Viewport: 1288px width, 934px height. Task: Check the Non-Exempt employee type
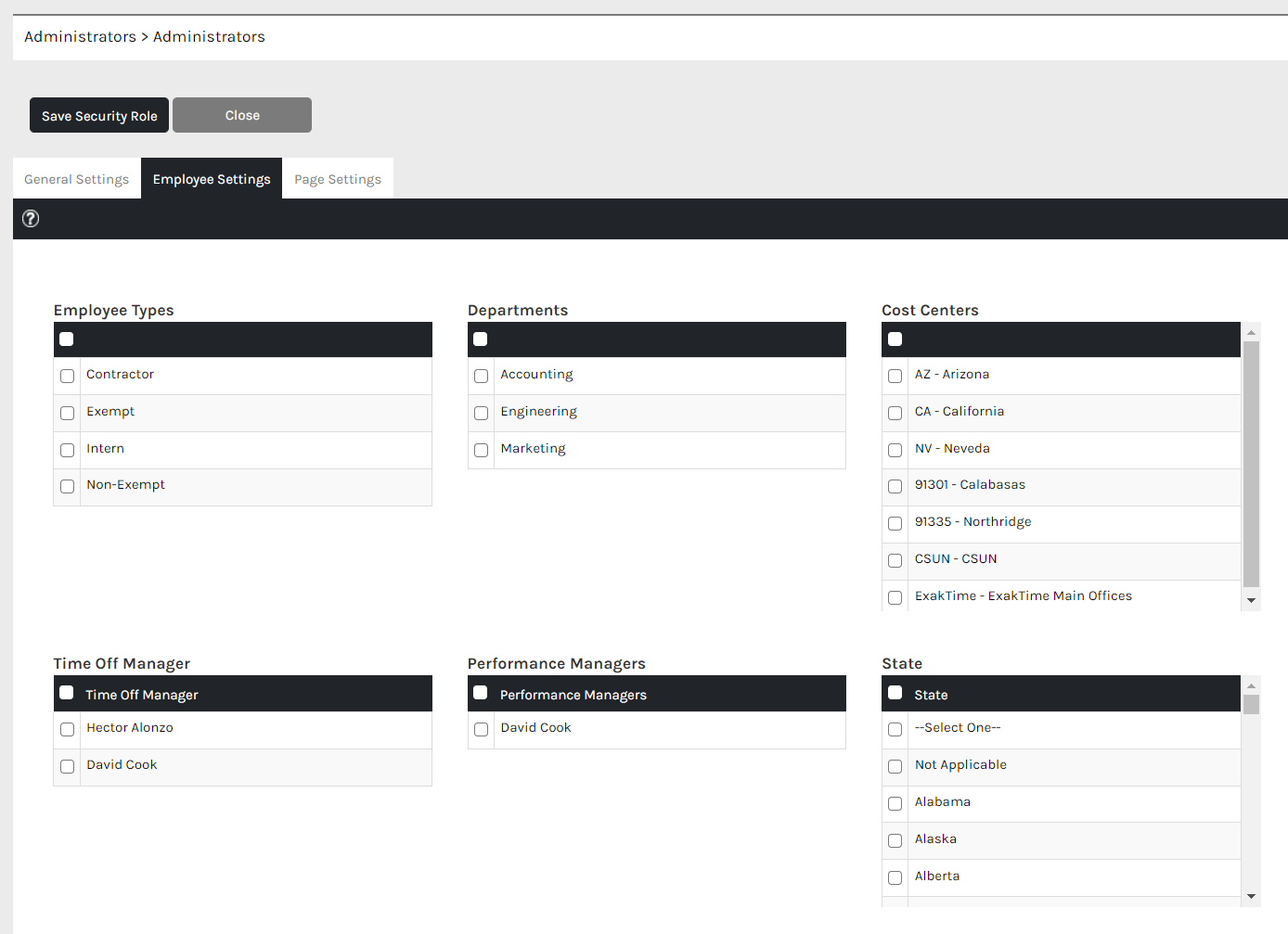pos(67,486)
